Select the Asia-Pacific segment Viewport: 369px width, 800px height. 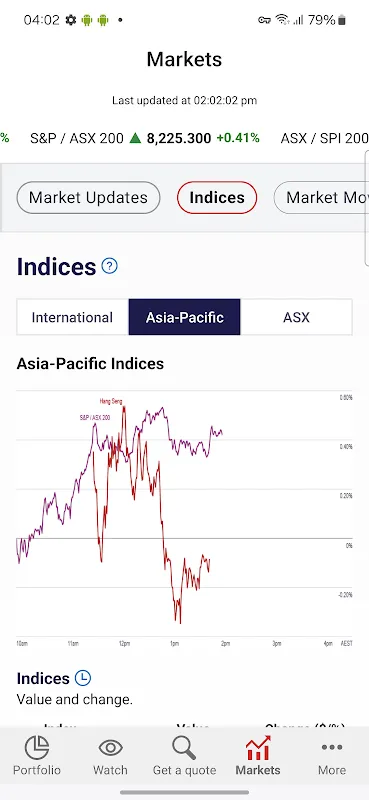coord(184,317)
